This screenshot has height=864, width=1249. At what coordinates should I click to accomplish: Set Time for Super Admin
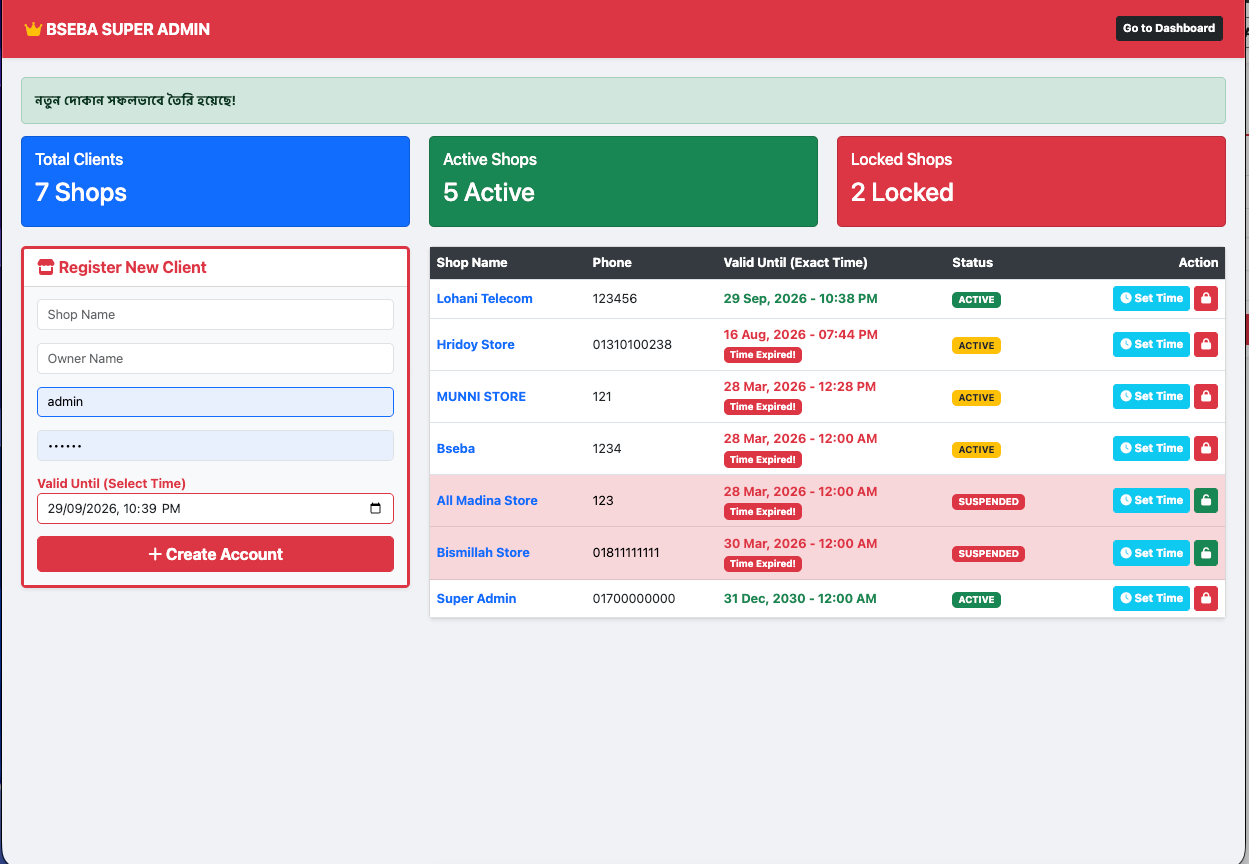[x=1151, y=598]
